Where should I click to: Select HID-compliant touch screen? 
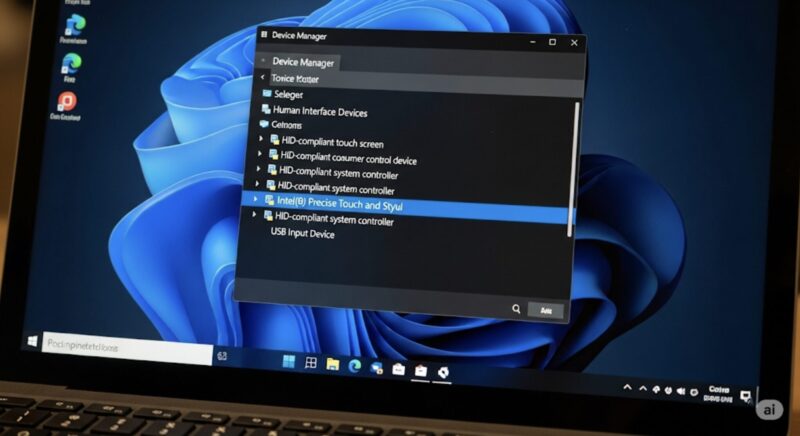point(332,143)
